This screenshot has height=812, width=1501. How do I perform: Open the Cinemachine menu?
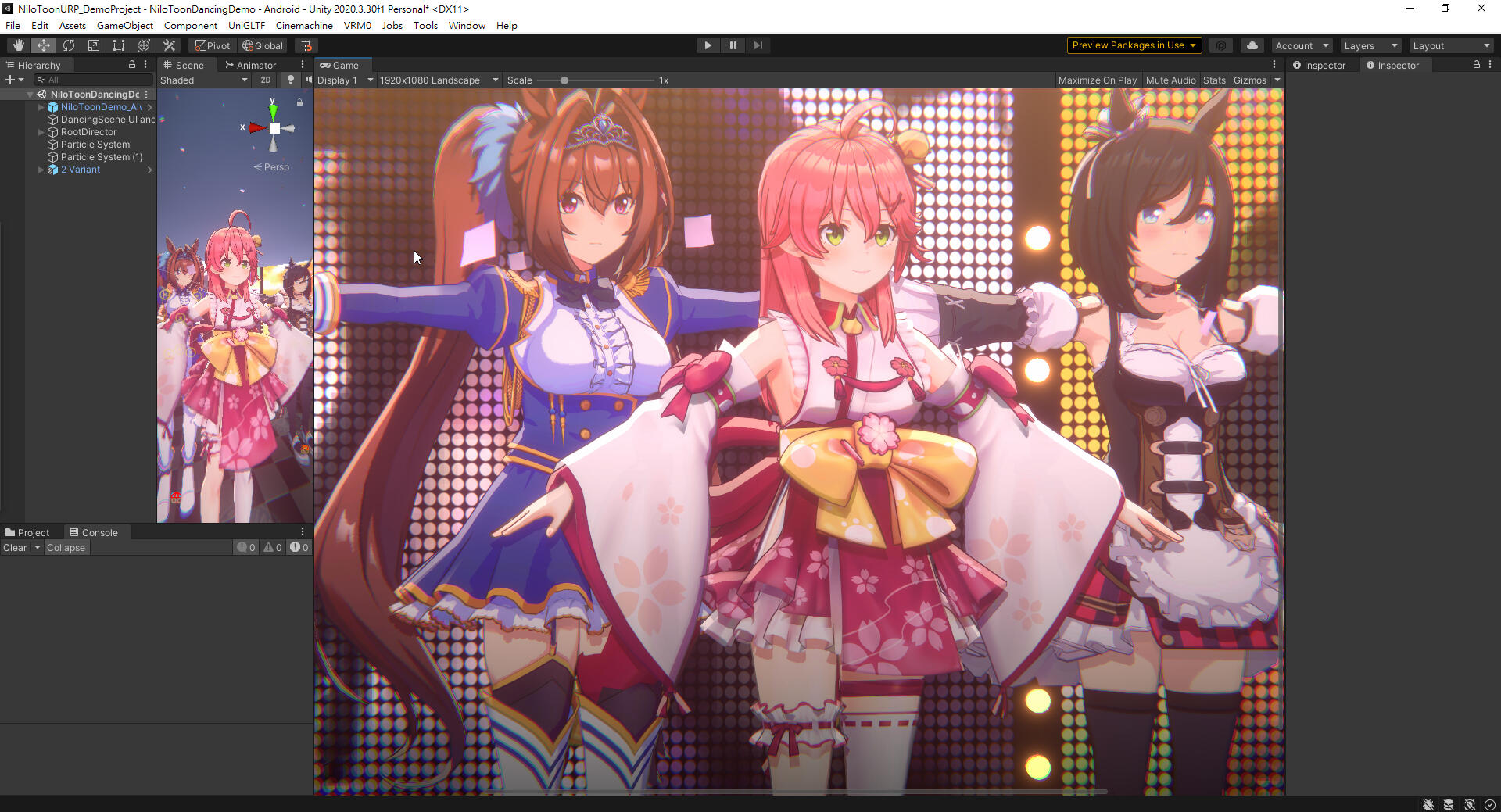[304, 25]
